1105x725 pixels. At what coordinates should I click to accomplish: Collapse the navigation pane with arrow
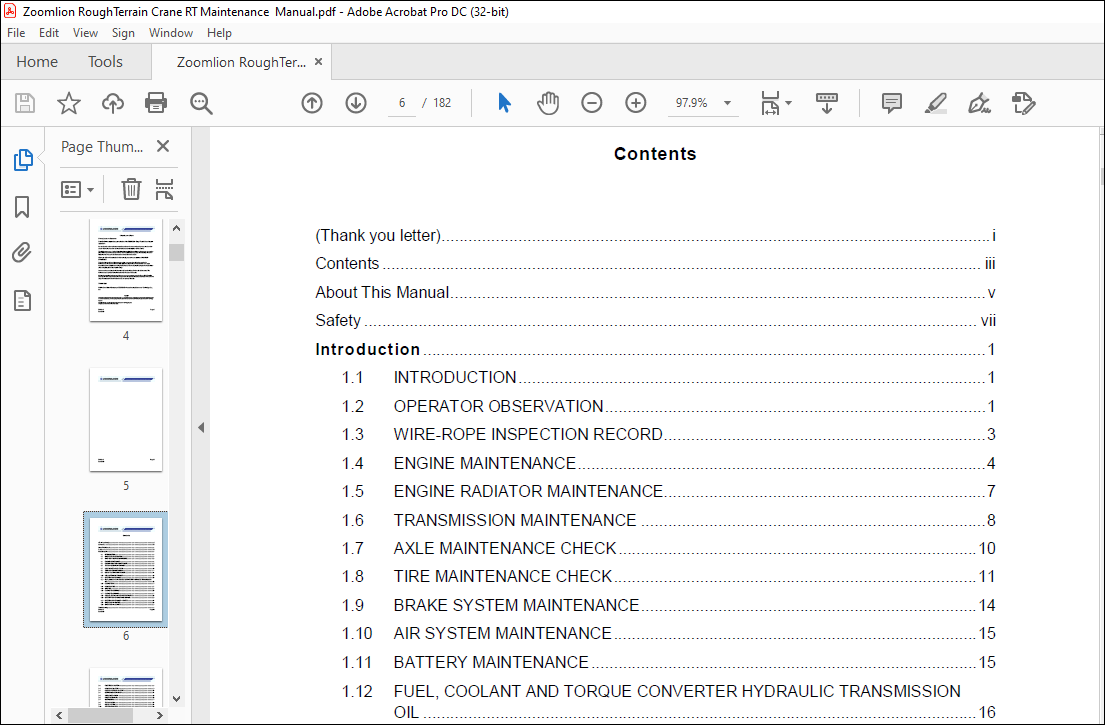[x=201, y=427]
